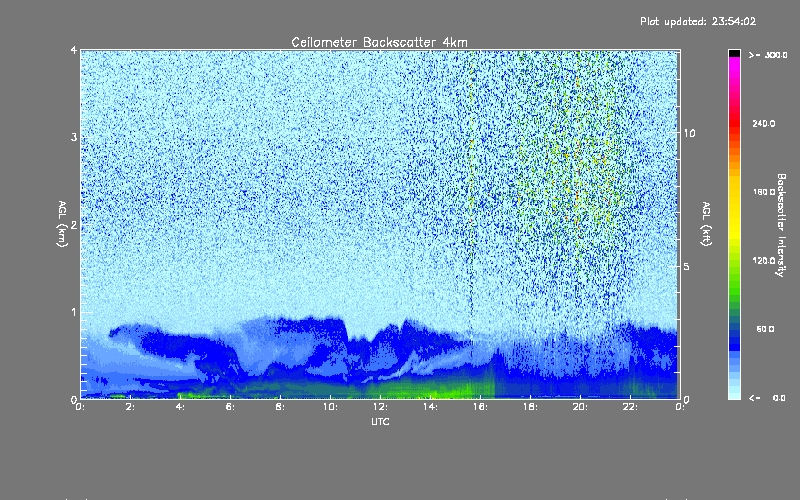Click the "AGL (kft)" right axis label
Viewport: 800px width, 500px height.
(707, 224)
